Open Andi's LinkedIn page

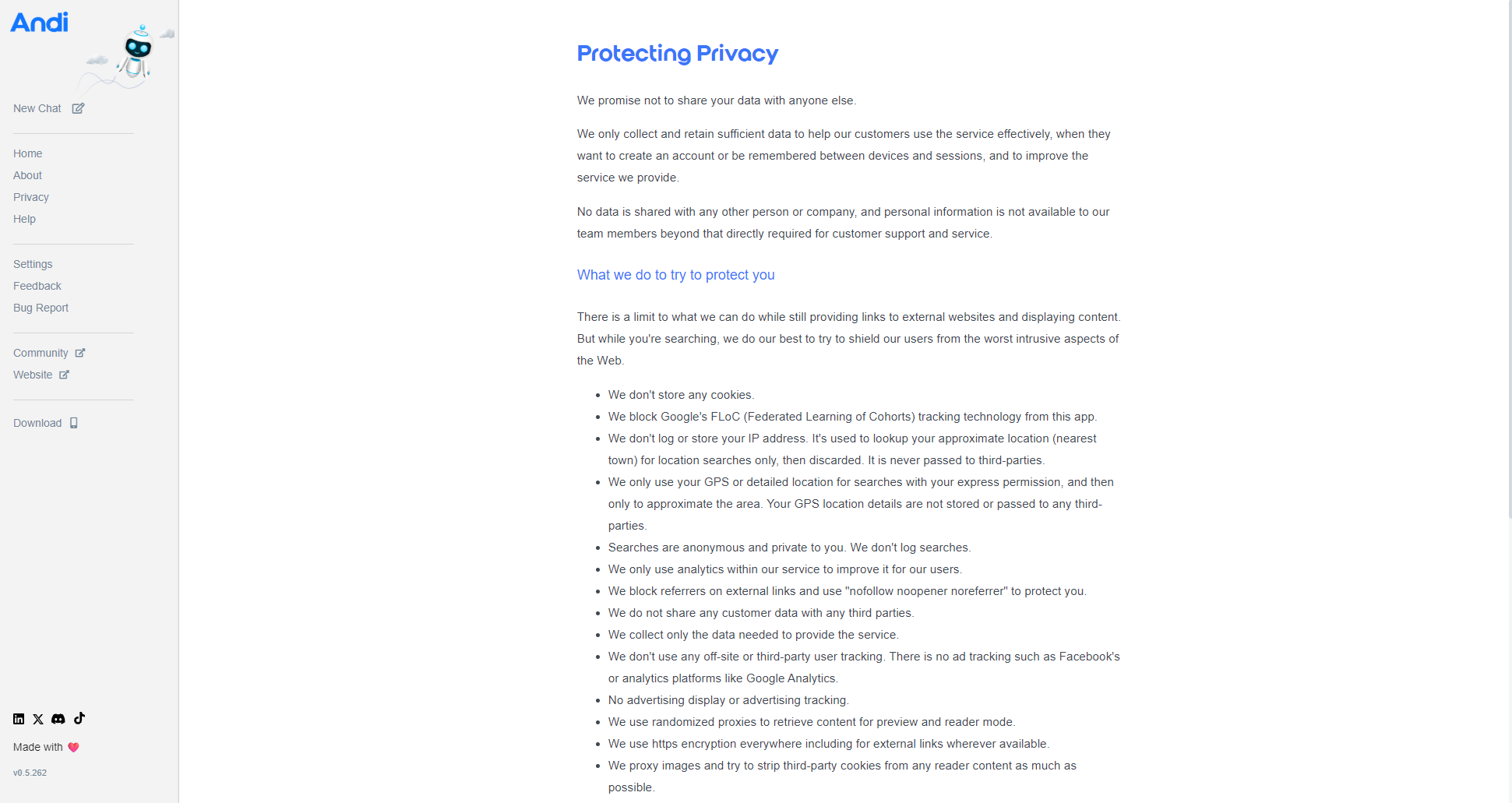click(x=19, y=719)
